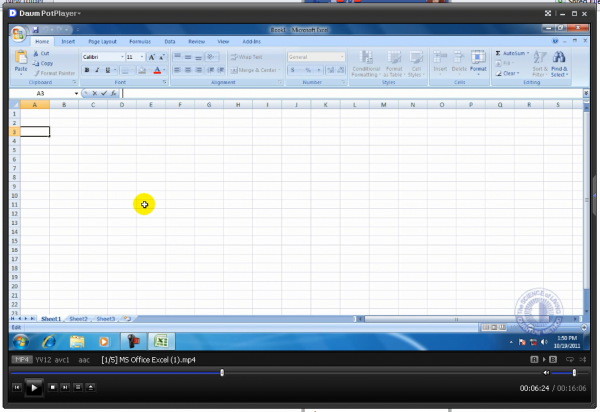
Task: Click the Percent Style icon
Action: (x=308, y=70)
